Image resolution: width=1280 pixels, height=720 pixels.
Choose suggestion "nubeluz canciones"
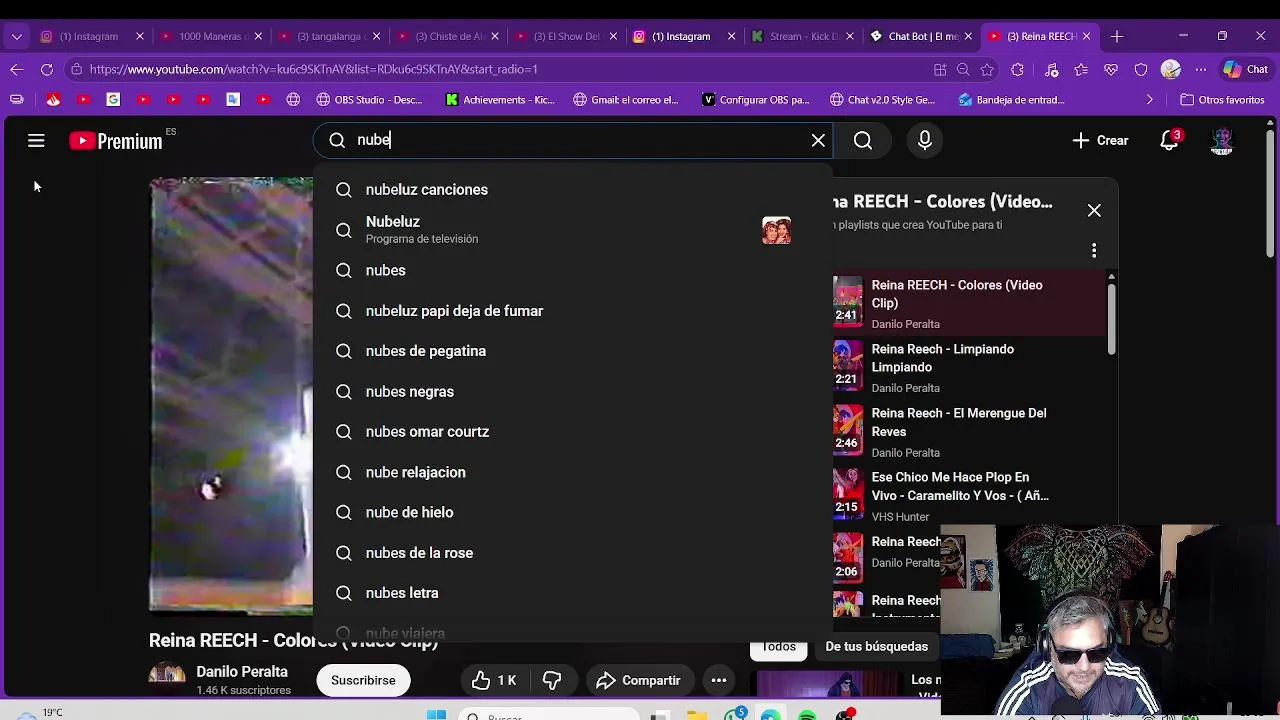[x=572, y=190]
